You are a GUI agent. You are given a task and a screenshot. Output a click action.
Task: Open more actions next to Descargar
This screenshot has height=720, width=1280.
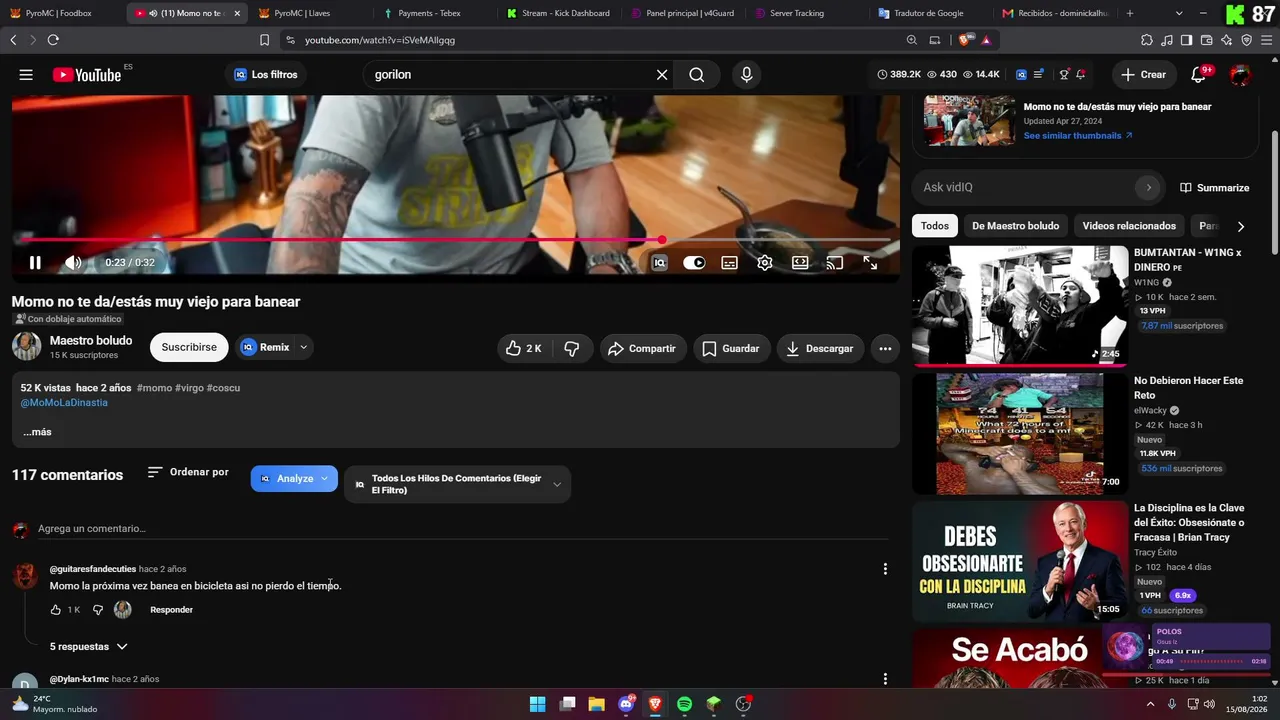[x=885, y=348]
